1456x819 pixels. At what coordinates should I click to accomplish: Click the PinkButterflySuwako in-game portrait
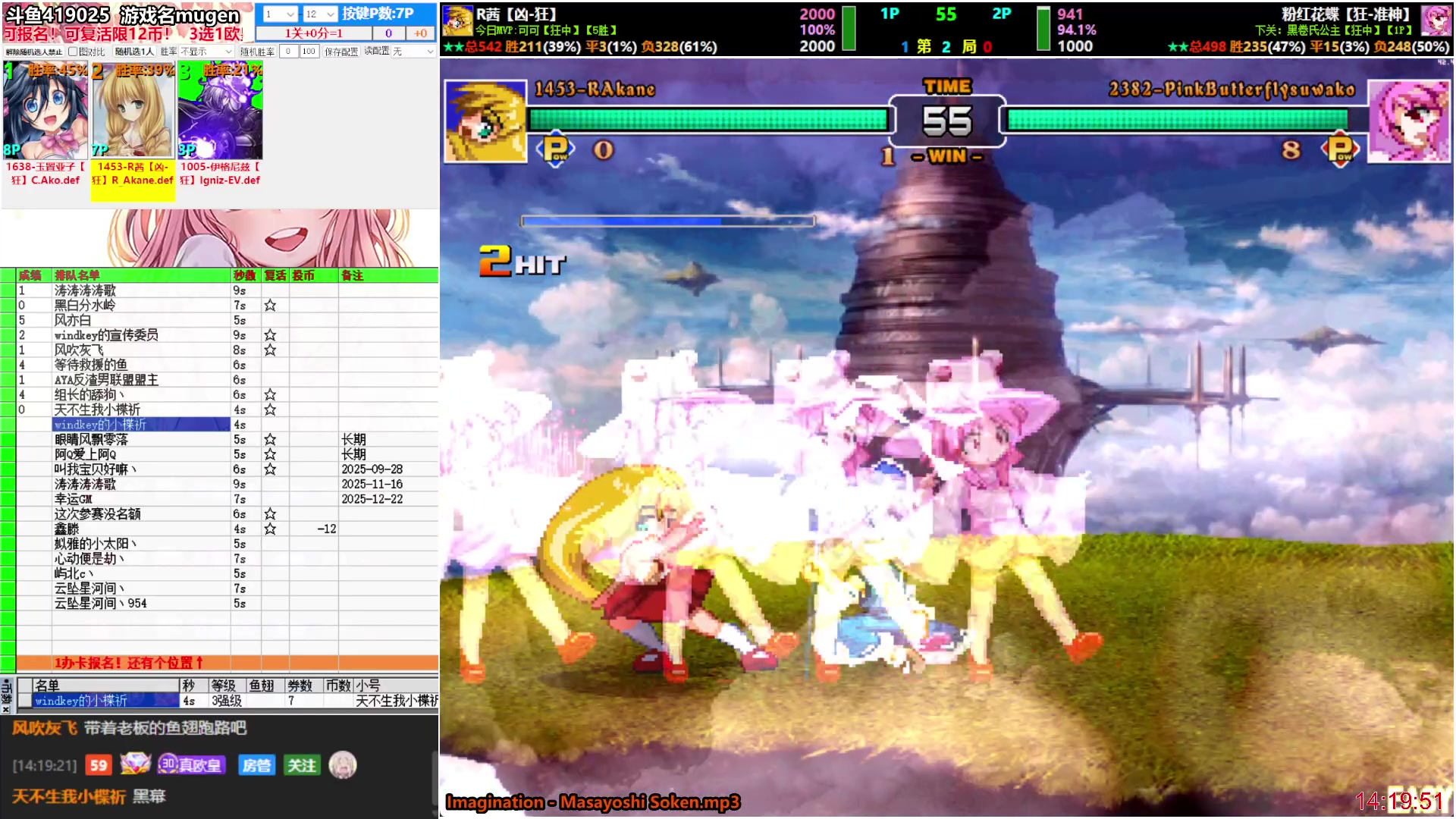pyautogui.click(x=1409, y=121)
